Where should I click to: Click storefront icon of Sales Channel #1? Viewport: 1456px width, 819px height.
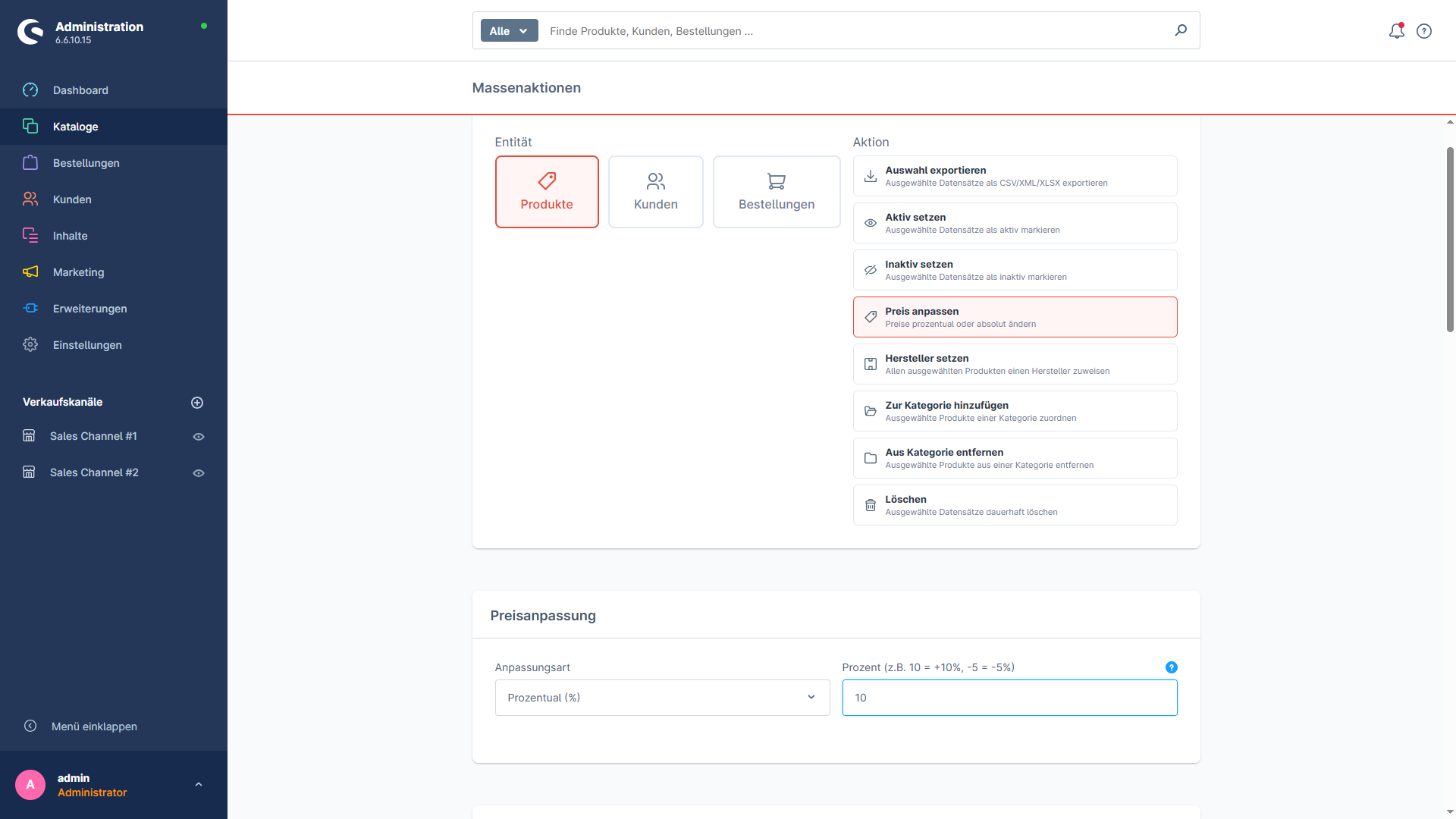[x=29, y=436]
